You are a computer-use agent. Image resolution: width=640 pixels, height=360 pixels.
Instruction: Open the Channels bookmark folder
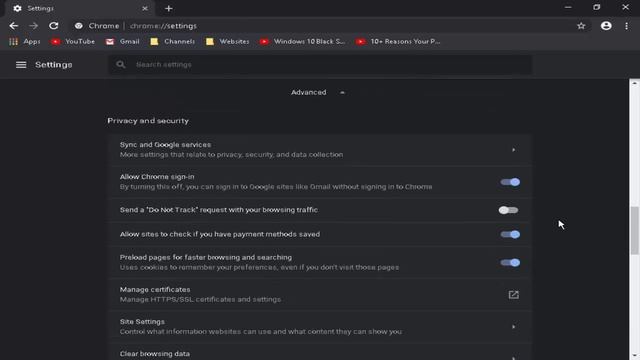[x=172, y=41]
